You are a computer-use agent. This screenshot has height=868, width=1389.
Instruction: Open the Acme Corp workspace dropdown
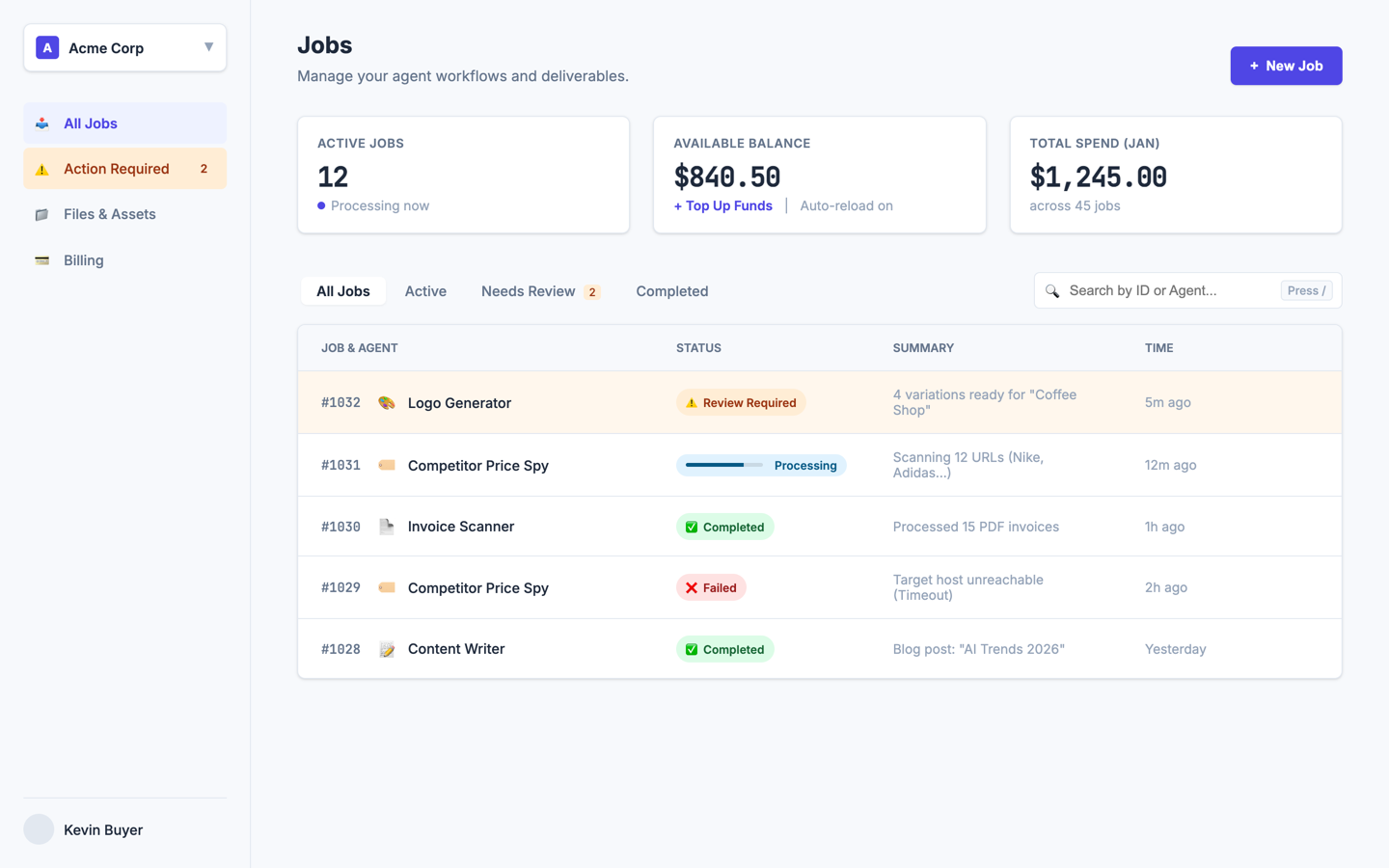point(124,46)
